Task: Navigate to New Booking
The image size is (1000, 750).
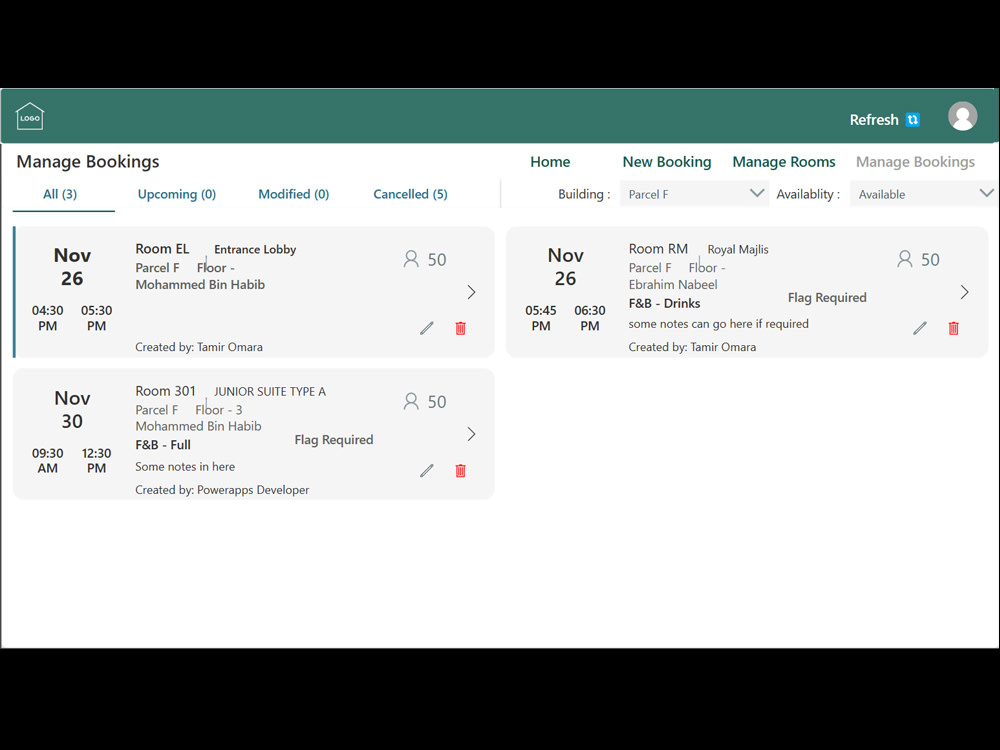Action: [666, 161]
